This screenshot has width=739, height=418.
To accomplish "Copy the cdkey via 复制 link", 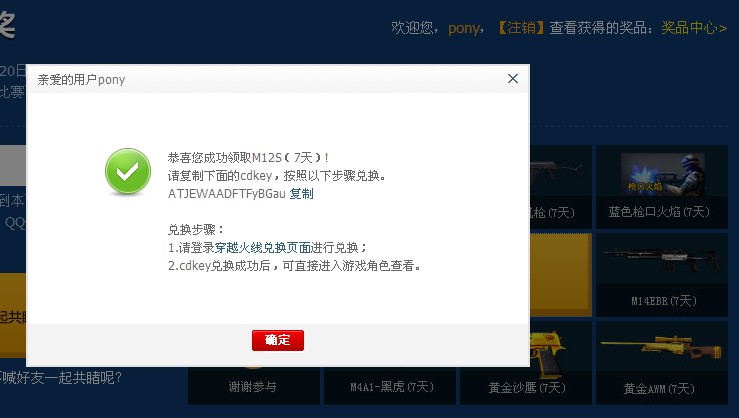I will tap(301, 194).
